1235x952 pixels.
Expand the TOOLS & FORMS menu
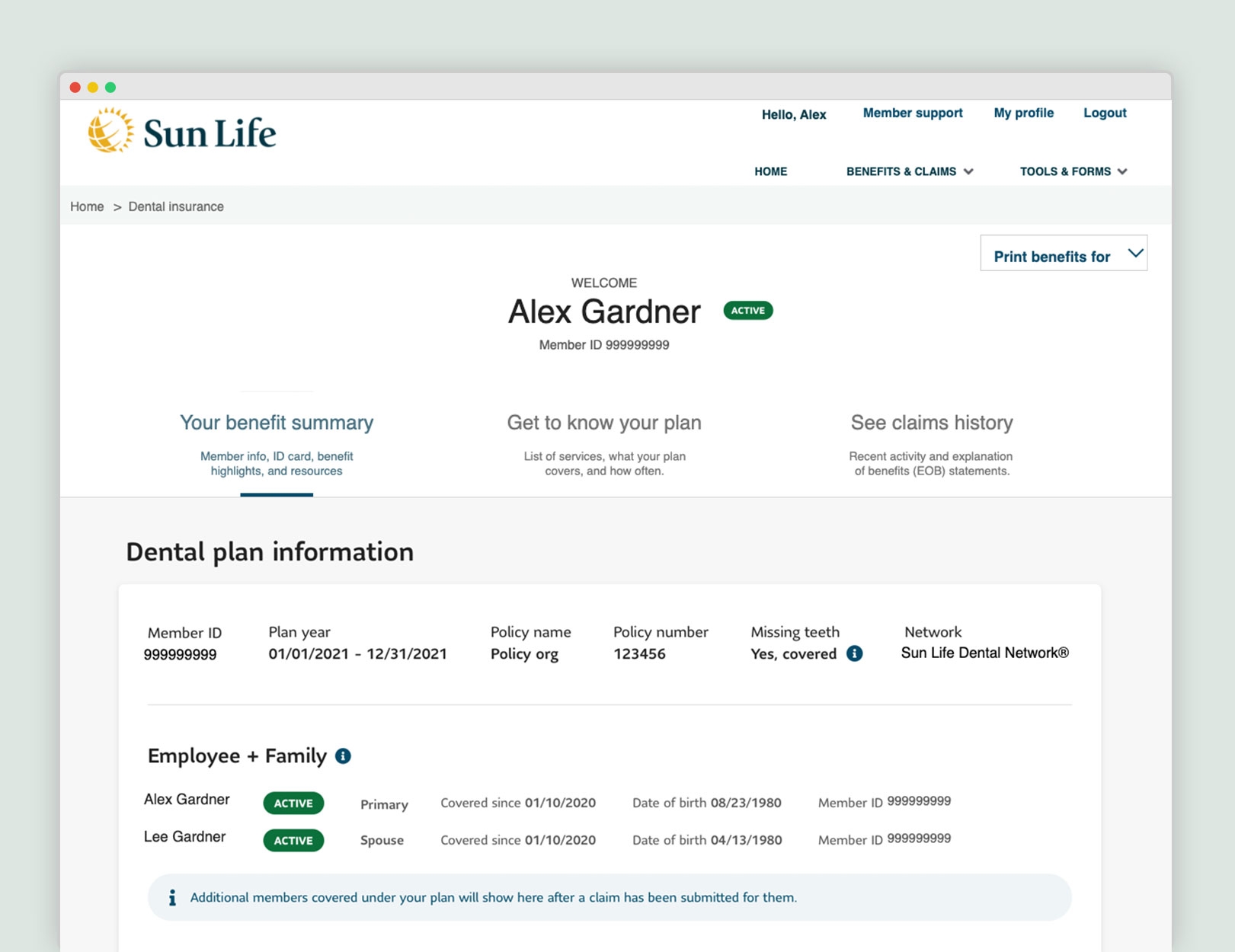(1073, 171)
